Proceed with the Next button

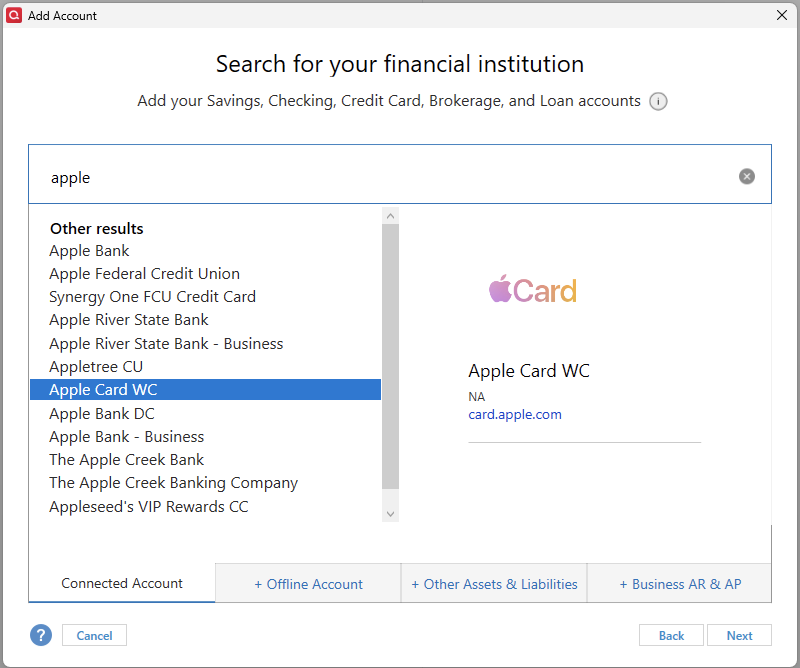pyautogui.click(x=739, y=635)
